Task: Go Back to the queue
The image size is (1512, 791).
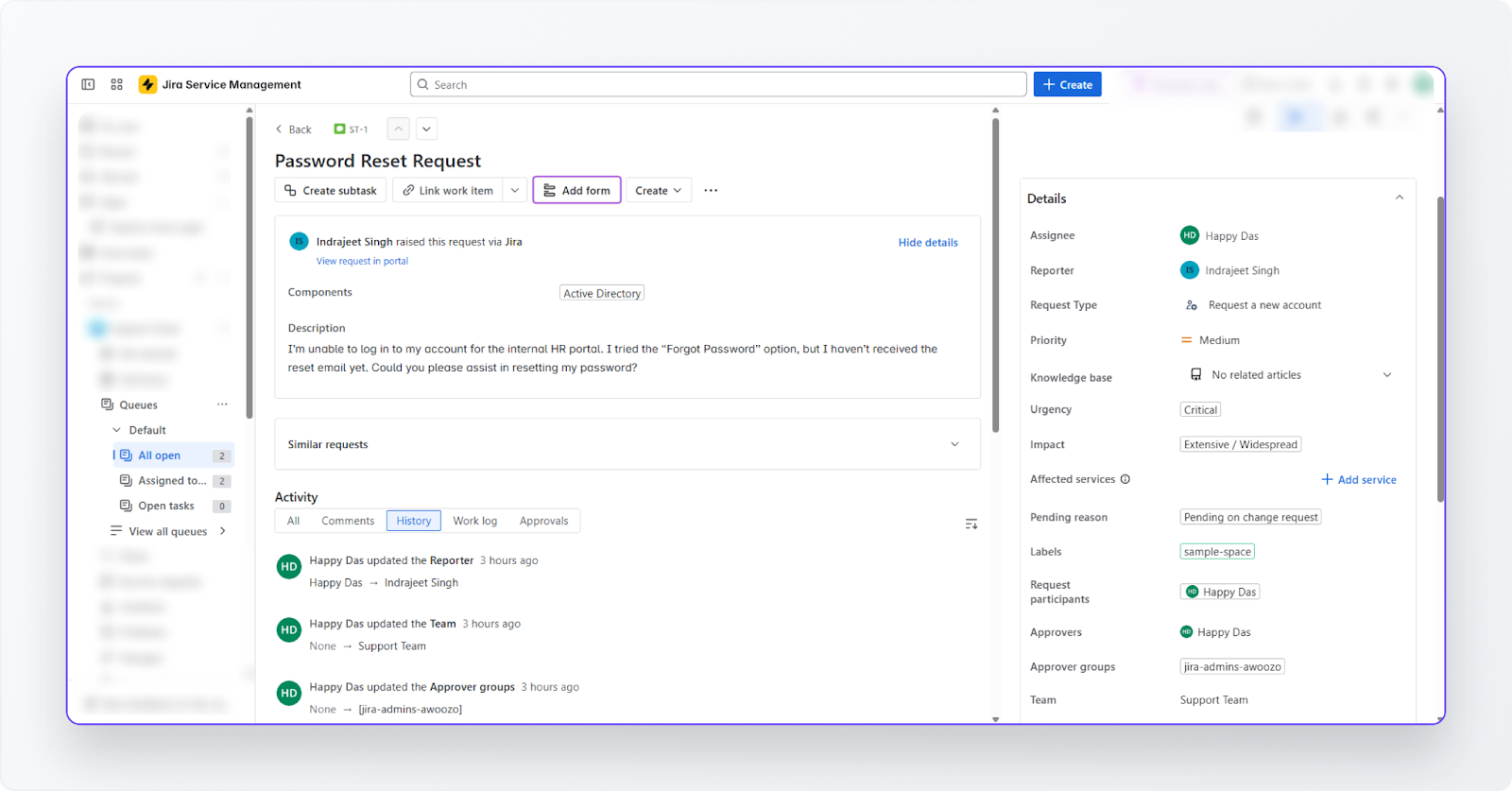Action: pyautogui.click(x=293, y=129)
